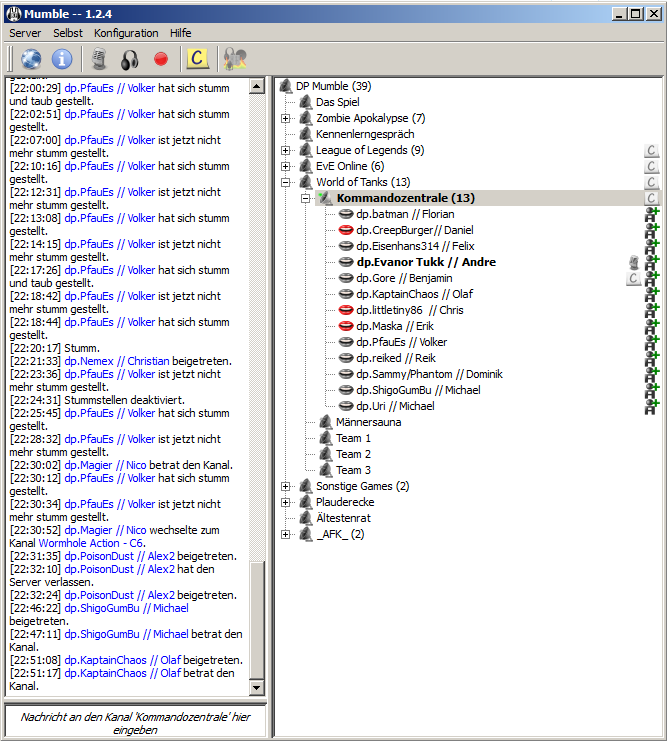Viewport: 667px width, 741px height.
Task: Select the Ältestenrat channel
Action: pos(343,518)
